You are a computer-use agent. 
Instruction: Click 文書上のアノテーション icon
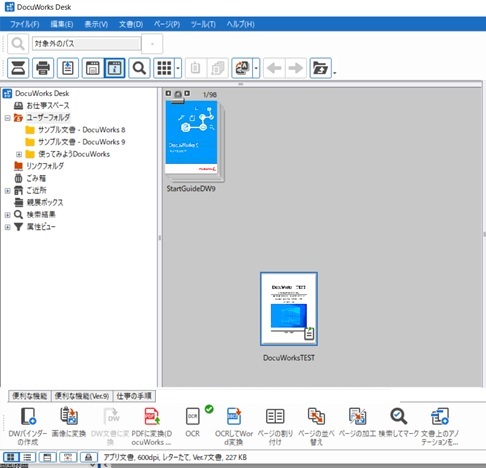pyautogui.click(x=440, y=416)
